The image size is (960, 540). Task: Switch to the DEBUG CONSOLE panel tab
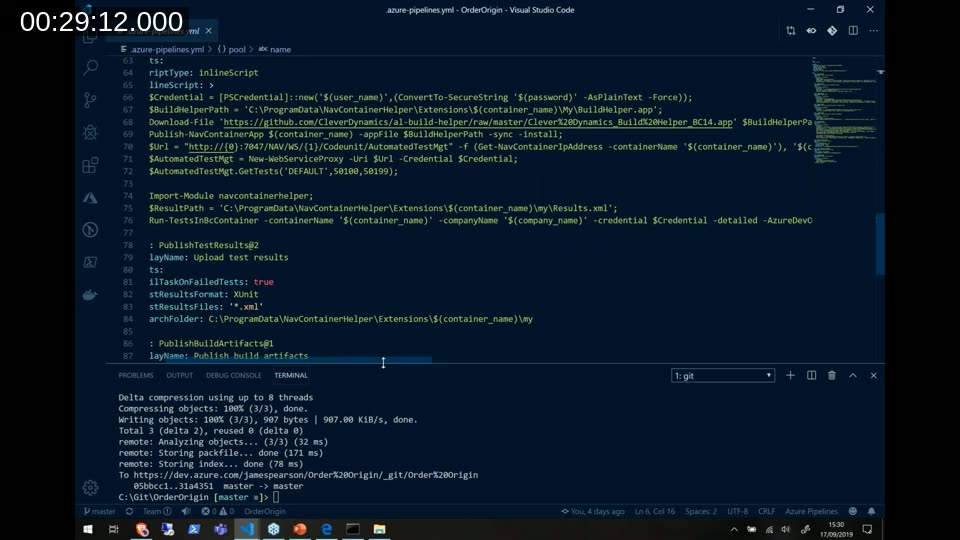point(233,375)
